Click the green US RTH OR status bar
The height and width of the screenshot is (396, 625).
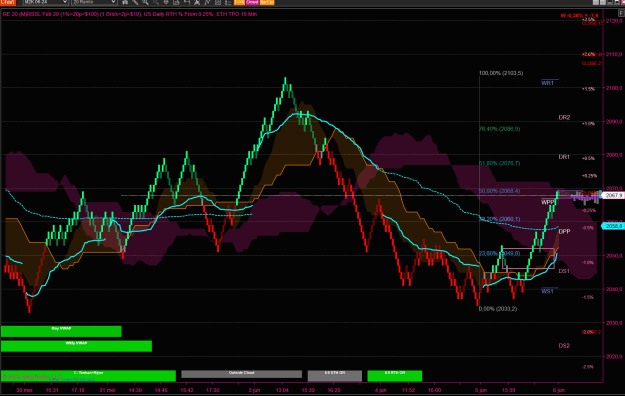[395, 376]
